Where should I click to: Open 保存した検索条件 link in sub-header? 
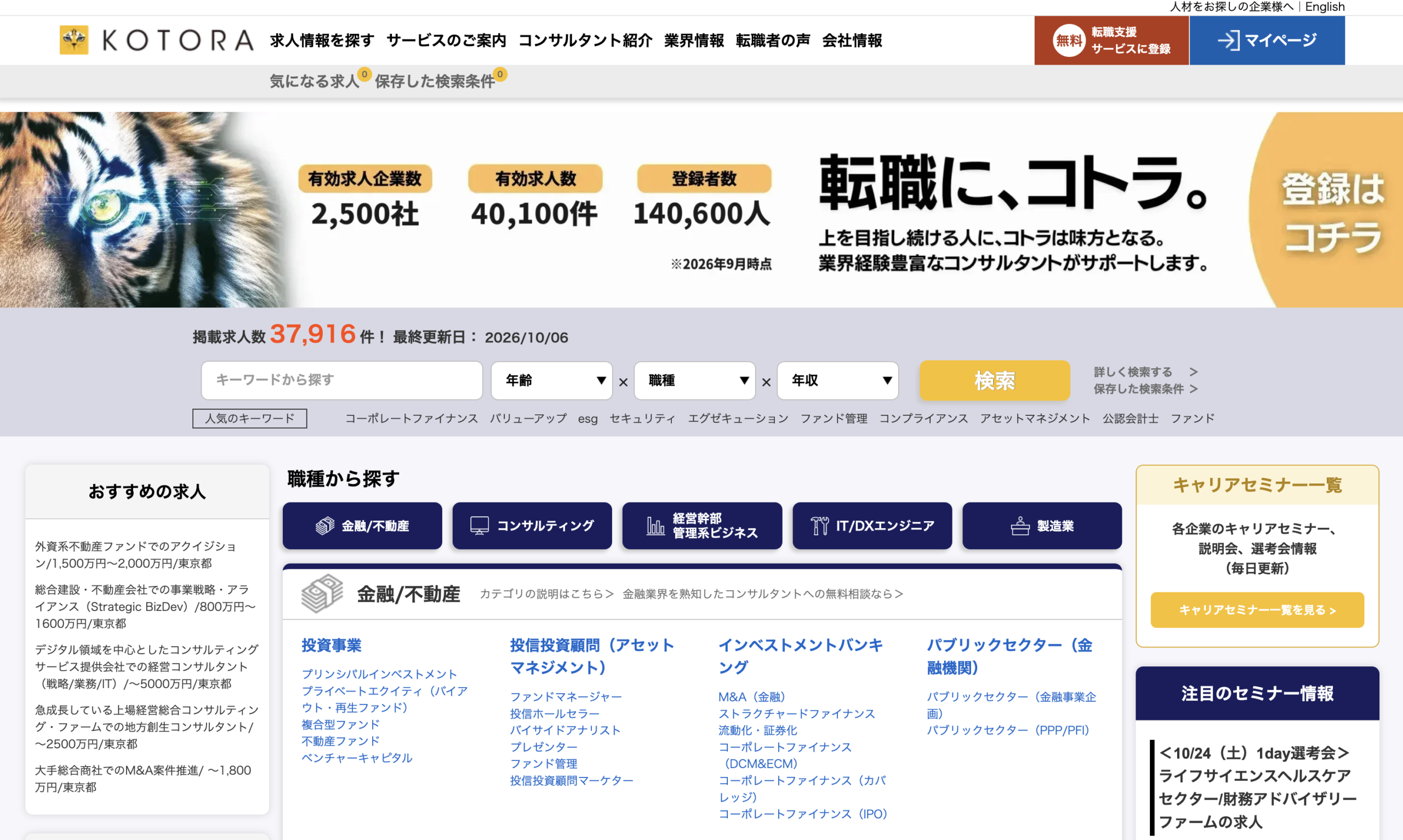tap(435, 81)
